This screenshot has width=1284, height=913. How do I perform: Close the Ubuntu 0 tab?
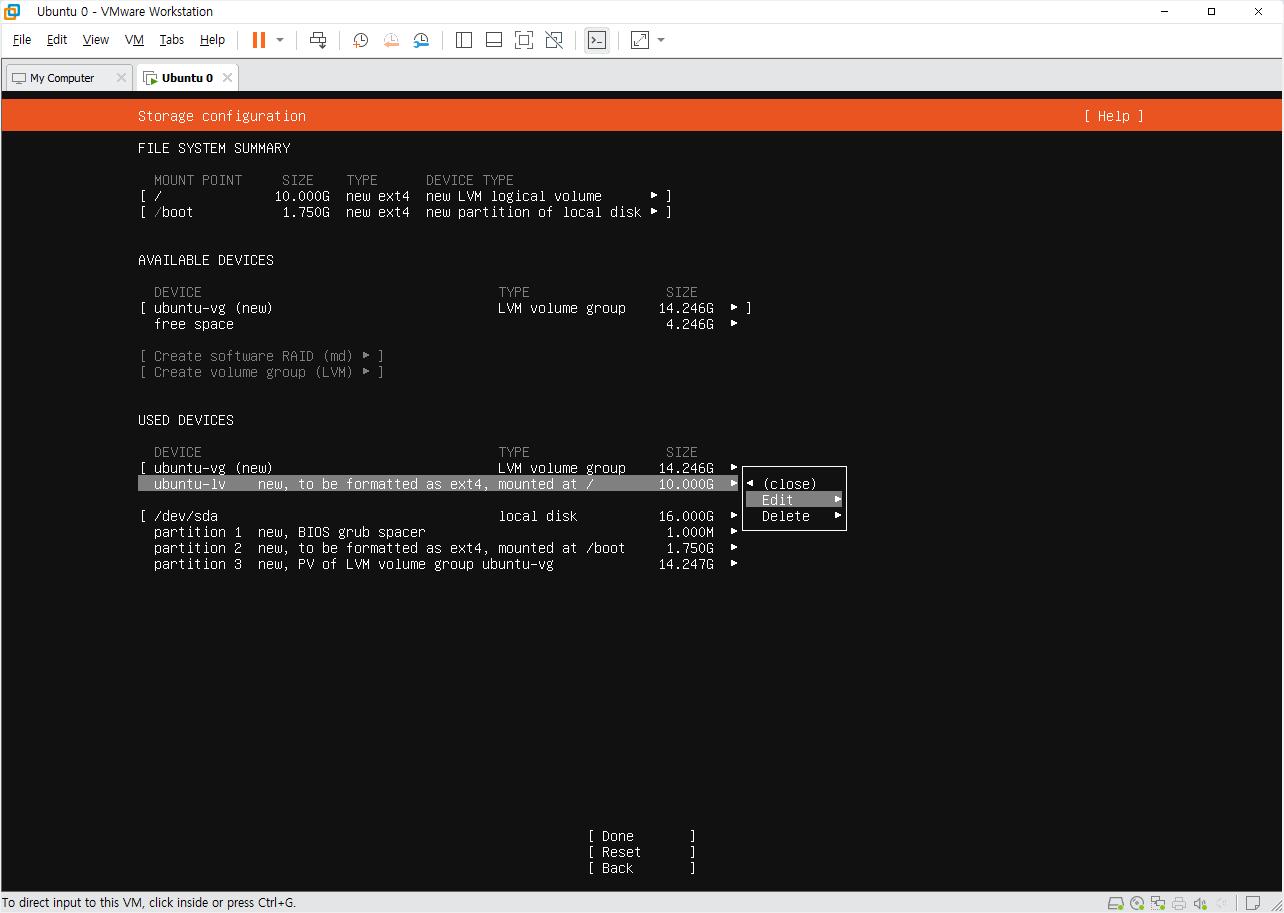coord(227,78)
